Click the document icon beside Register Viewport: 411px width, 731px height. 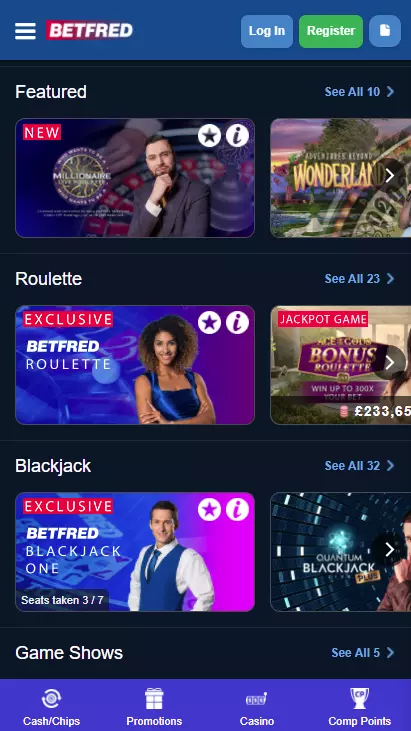click(385, 31)
